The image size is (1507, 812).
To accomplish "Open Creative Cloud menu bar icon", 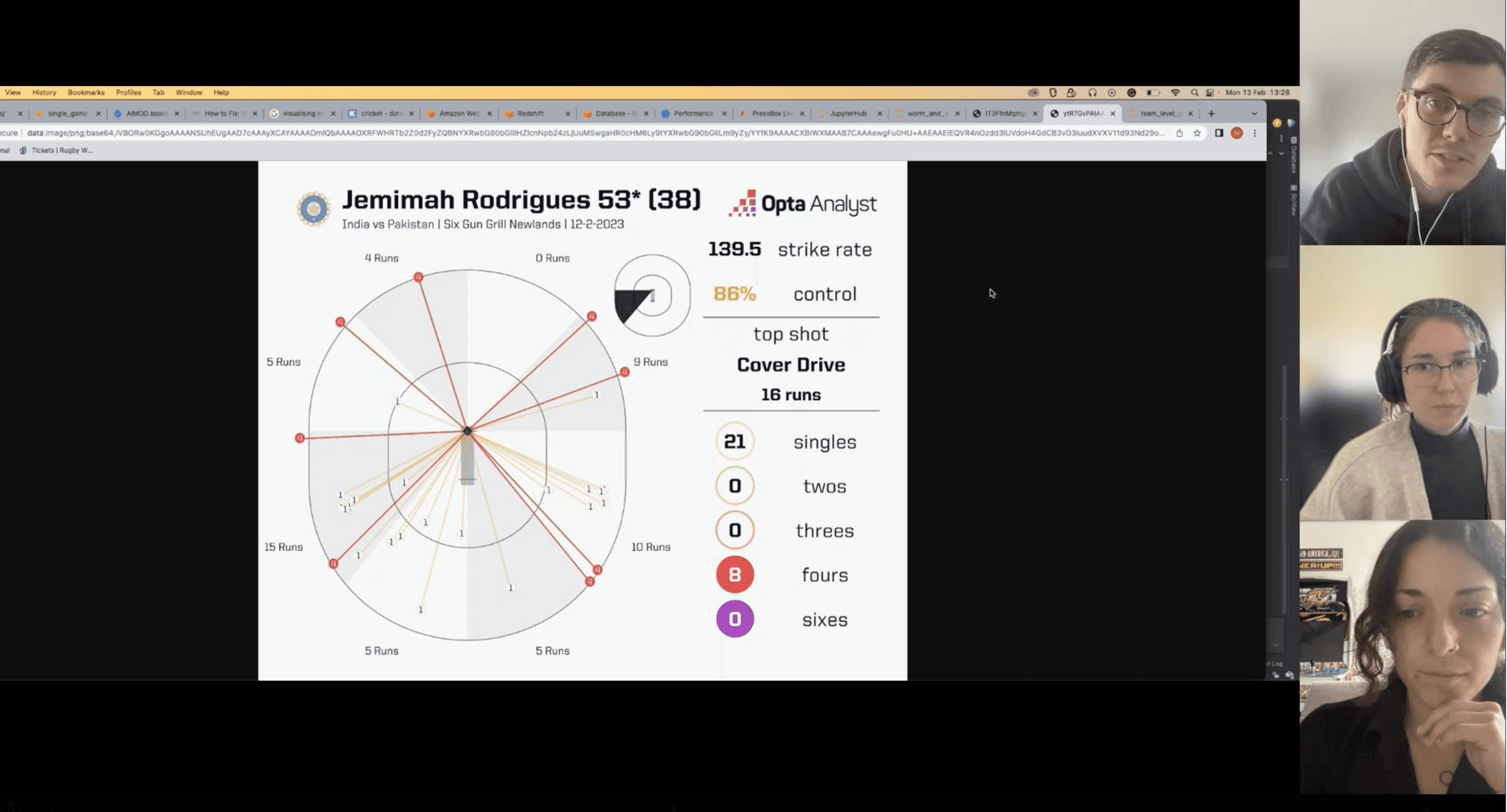I will pos(1033,93).
